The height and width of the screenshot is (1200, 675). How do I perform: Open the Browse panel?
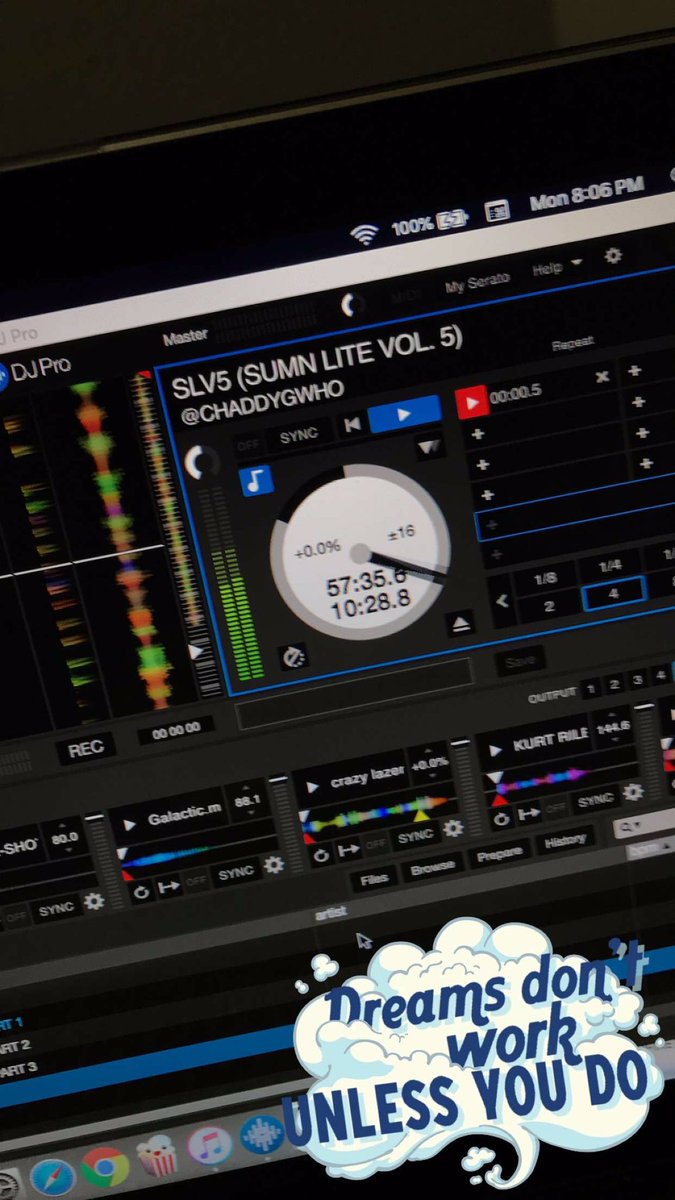coord(433,867)
